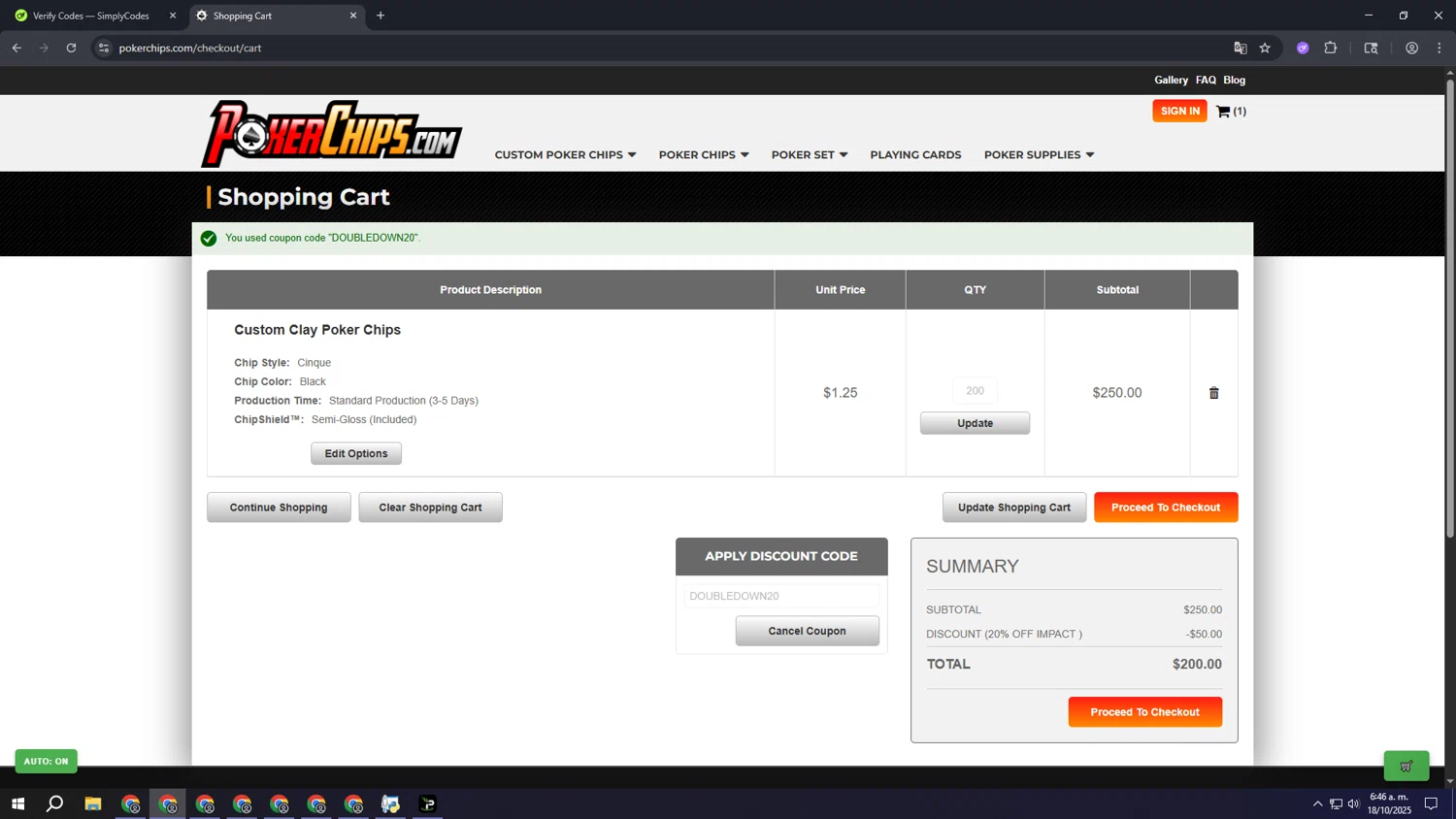The image size is (1456, 819).
Task: Open the Windows notification center icon
Action: [1431, 803]
